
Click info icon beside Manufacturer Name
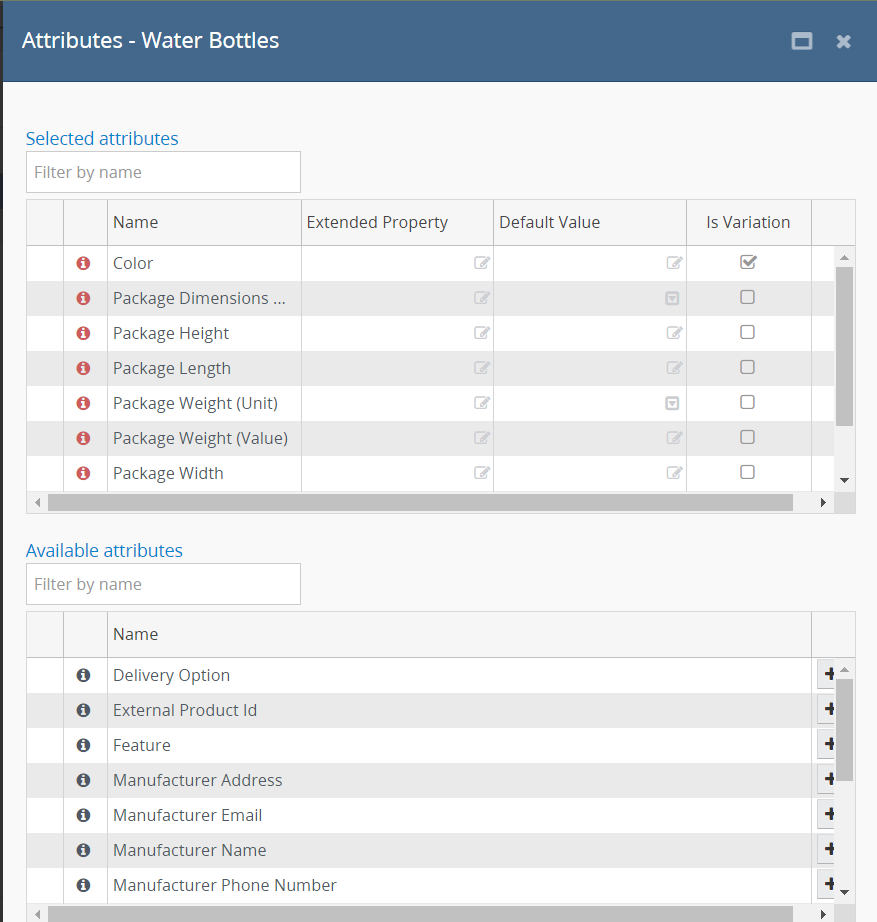click(83, 850)
